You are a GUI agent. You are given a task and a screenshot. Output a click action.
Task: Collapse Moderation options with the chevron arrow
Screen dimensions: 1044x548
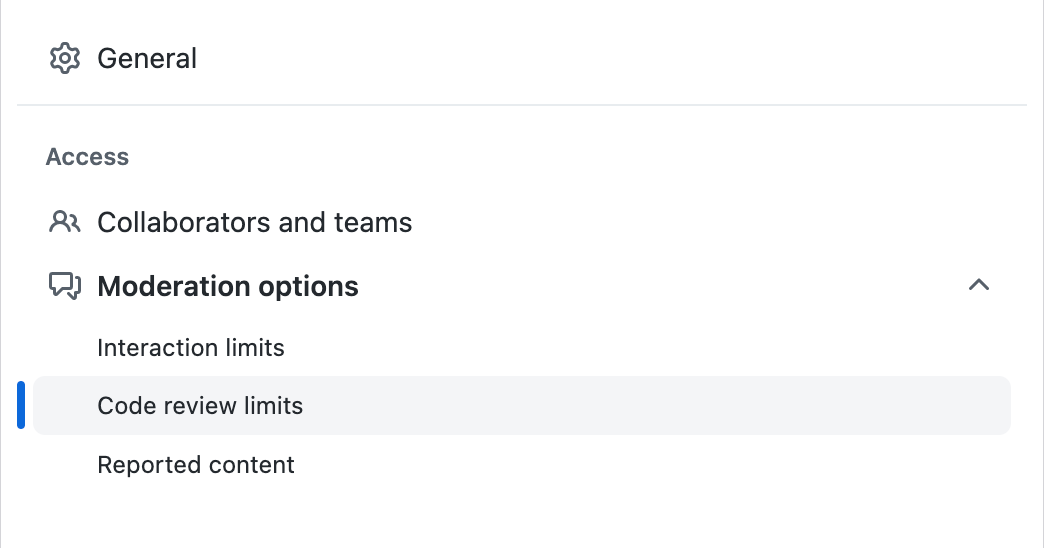(979, 286)
